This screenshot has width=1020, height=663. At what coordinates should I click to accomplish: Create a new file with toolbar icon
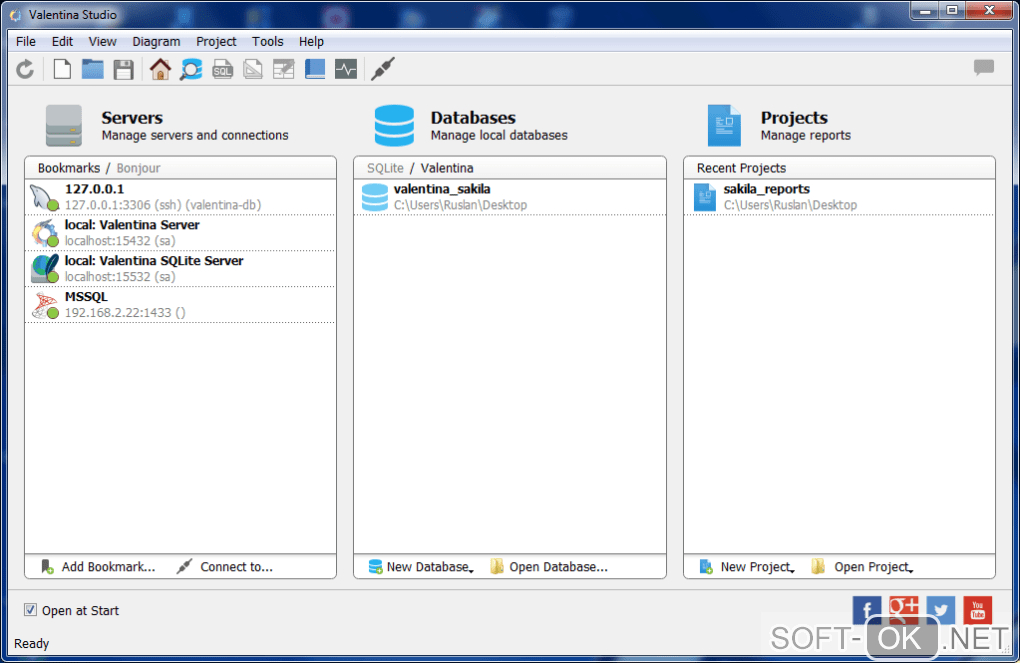click(62, 69)
